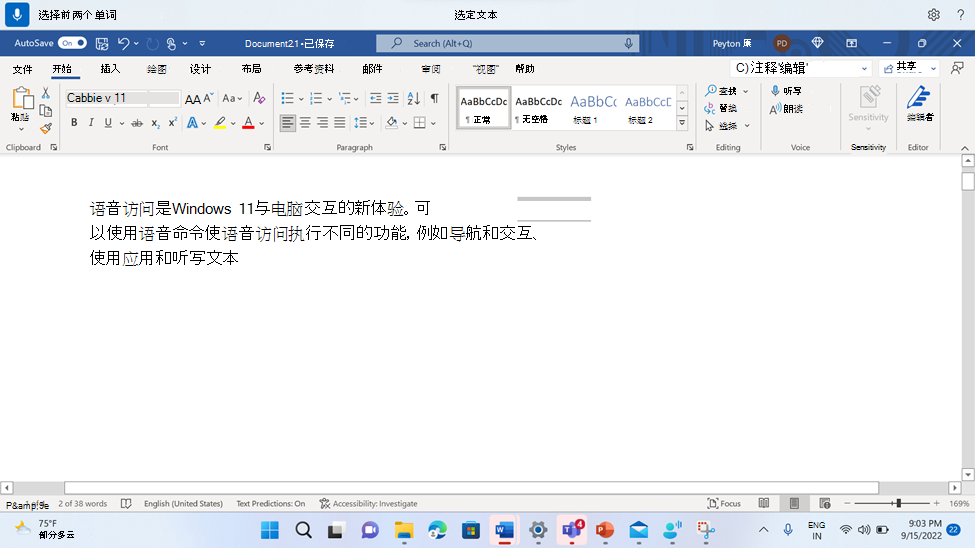The image size is (975, 548).
Task: Increase font size with large A
Action: point(193,99)
